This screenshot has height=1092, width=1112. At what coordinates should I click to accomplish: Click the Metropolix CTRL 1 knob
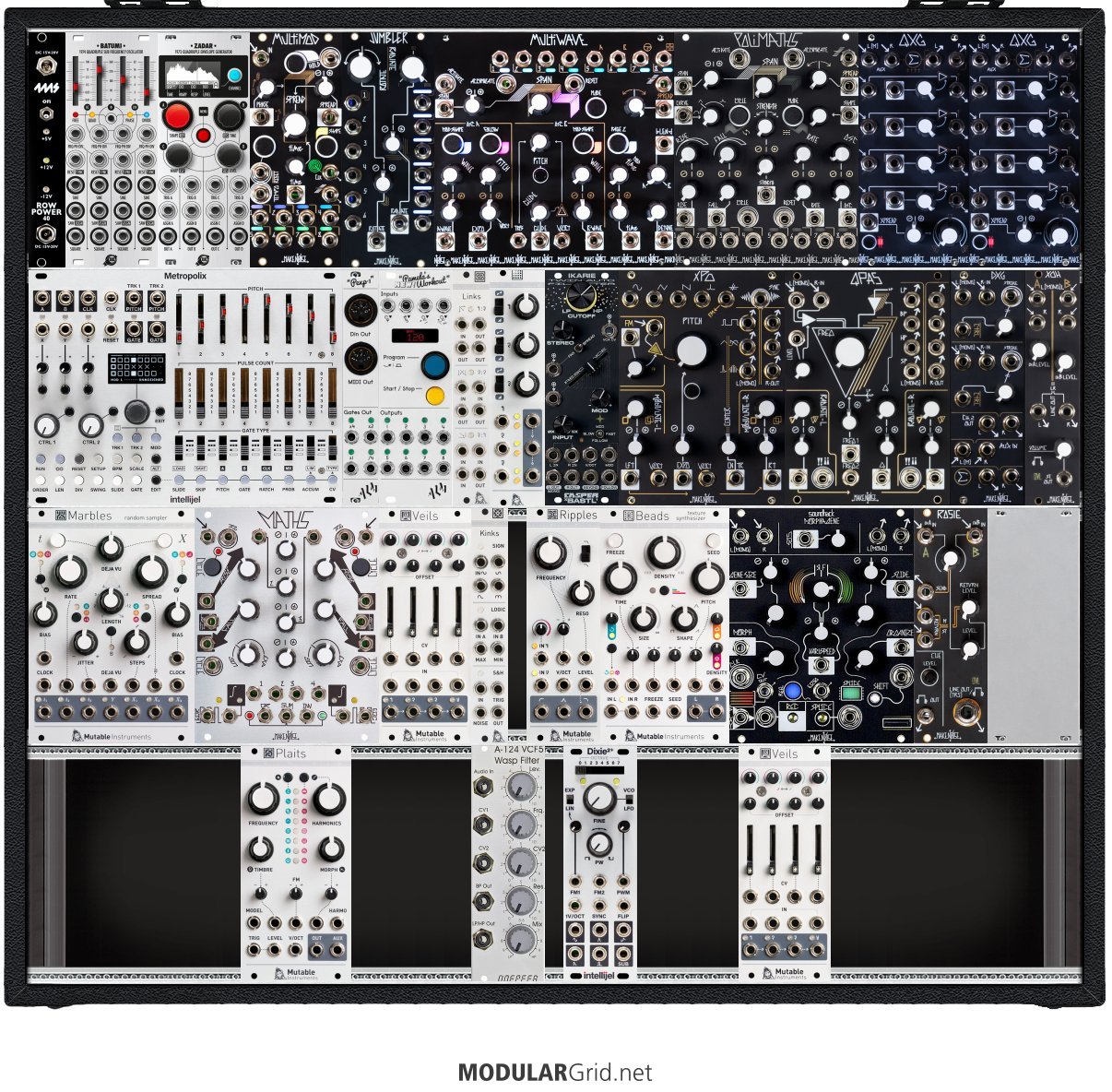pyautogui.click(x=47, y=425)
